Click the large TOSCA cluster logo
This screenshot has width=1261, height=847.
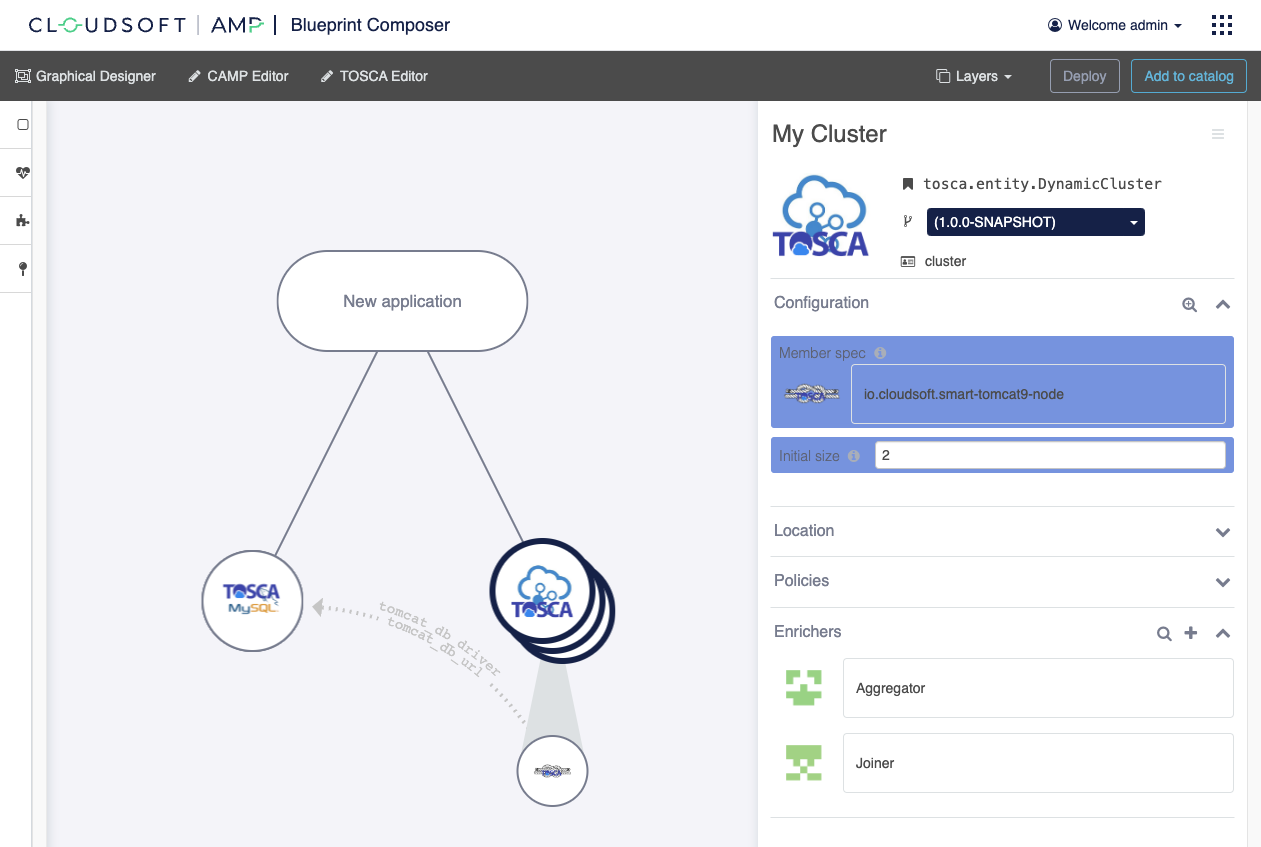(821, 217)
